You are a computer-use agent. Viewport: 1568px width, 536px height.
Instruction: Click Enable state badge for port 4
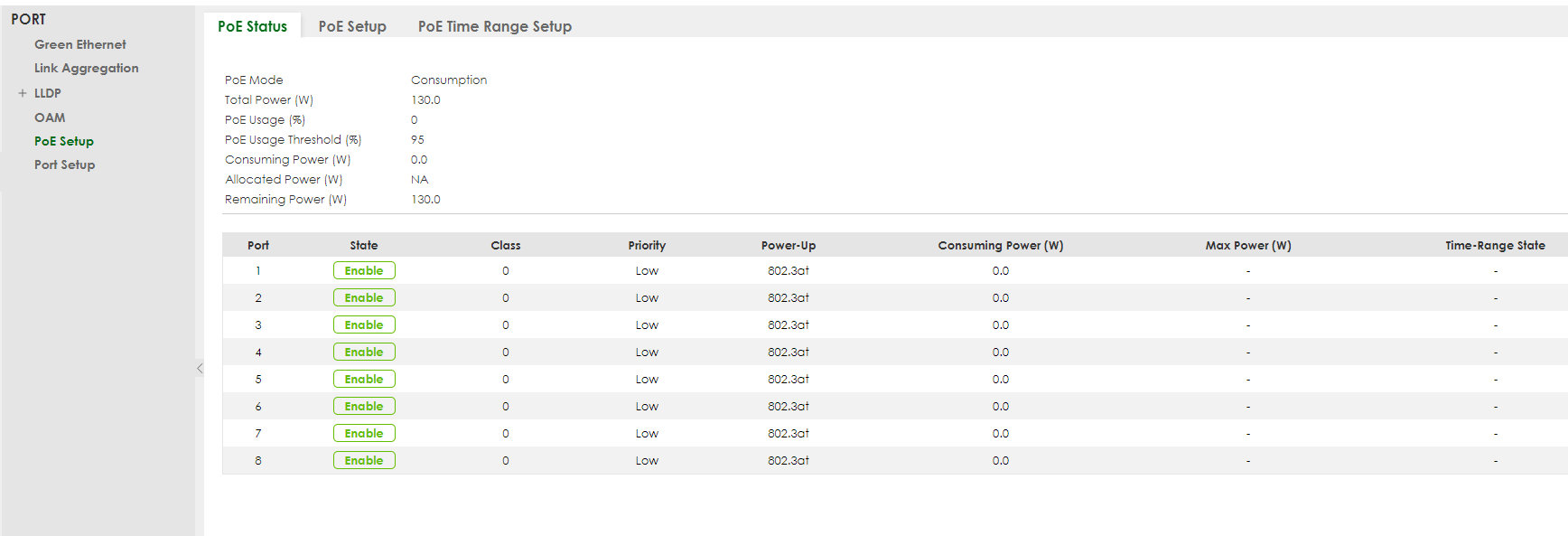(x=364, y=352)
